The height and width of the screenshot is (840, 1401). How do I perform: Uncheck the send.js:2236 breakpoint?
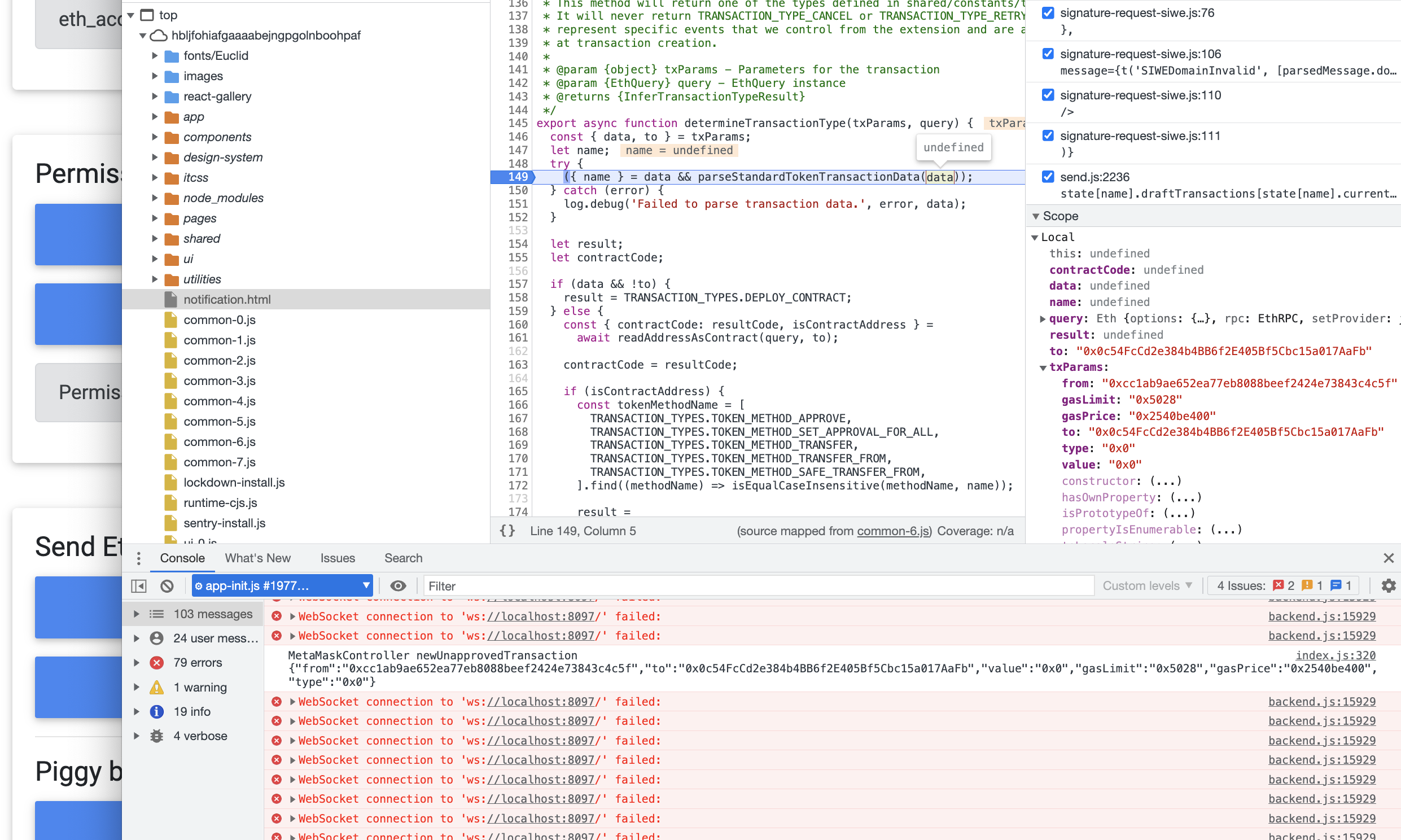pyautogui.click(x=1048, y=176)
